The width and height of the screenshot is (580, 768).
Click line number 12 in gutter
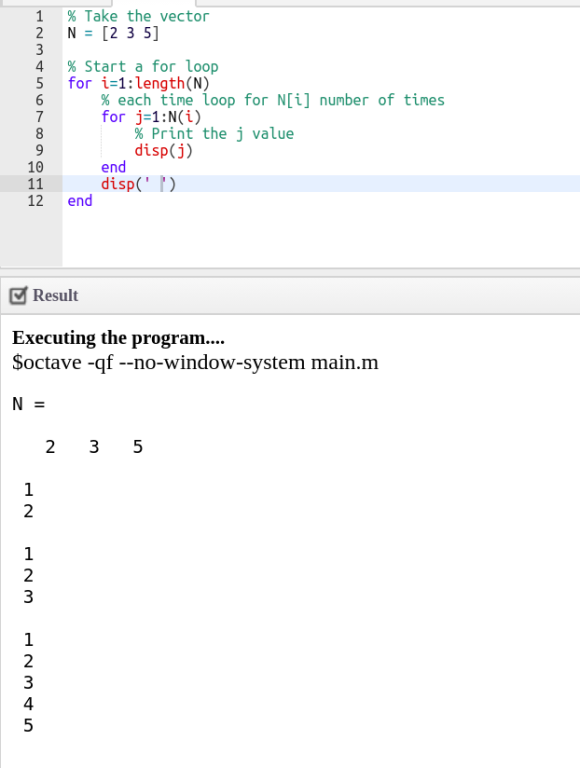tap(35, 201)
